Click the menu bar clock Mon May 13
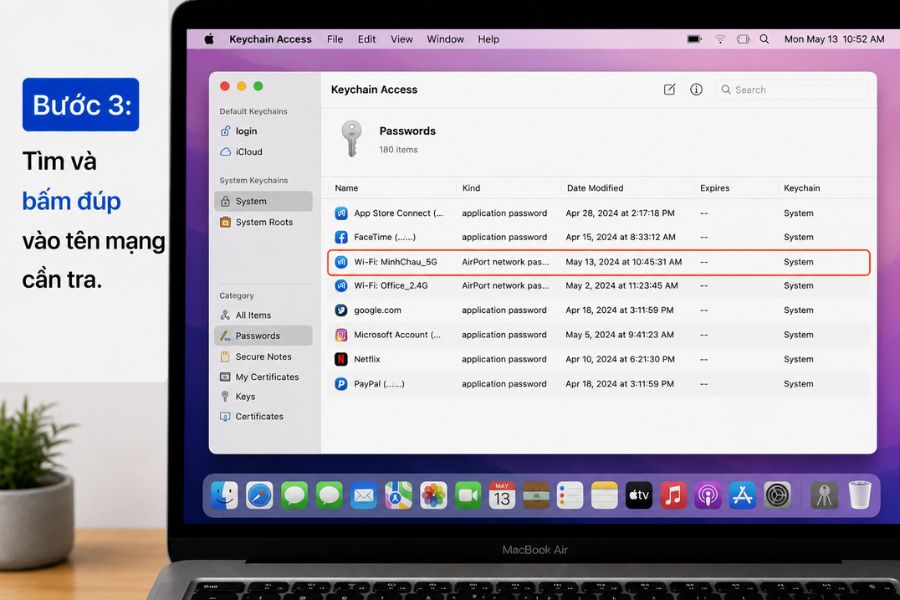 (x=834, y=39)
